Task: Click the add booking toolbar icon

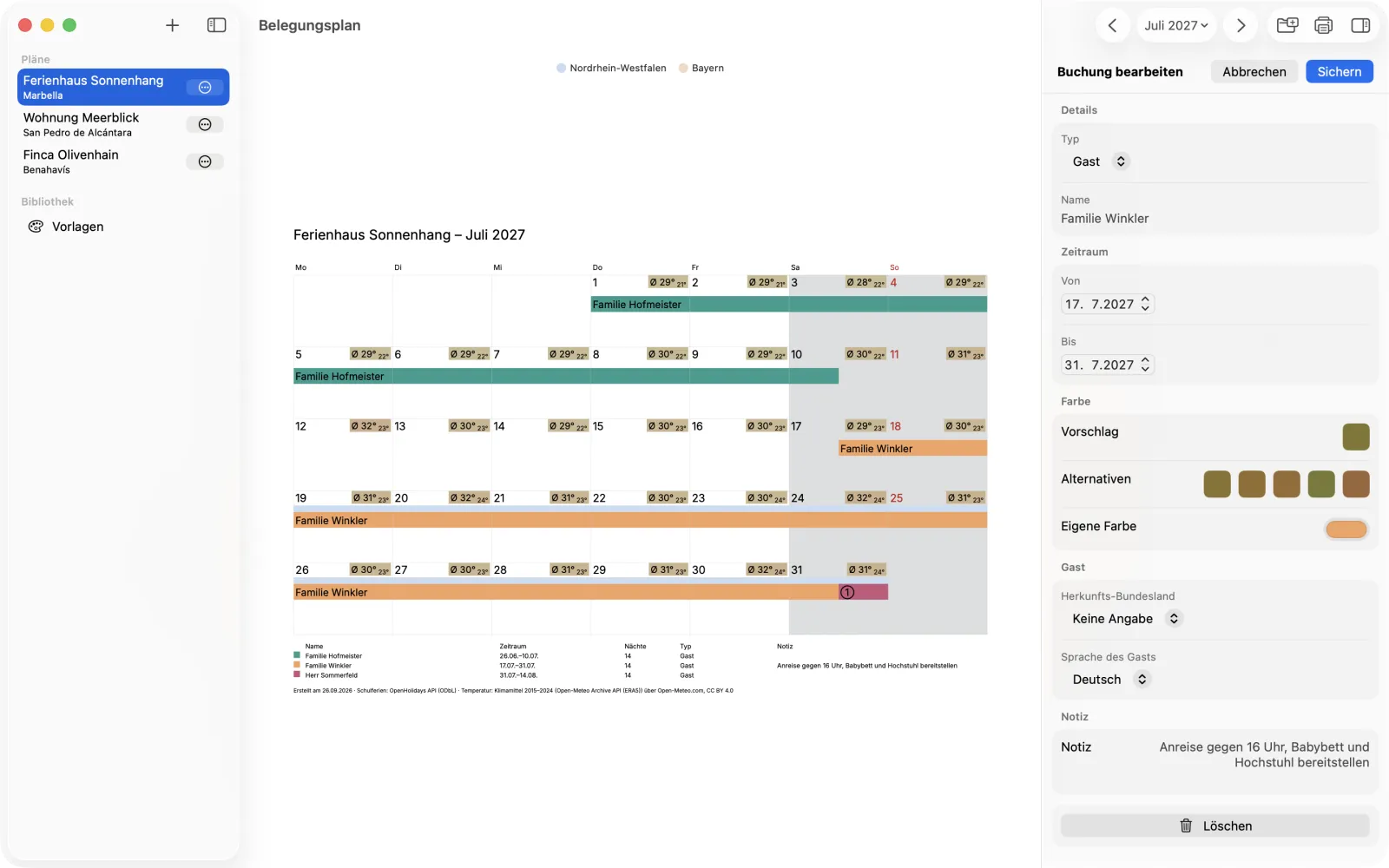Action: tap(1287, 25)
